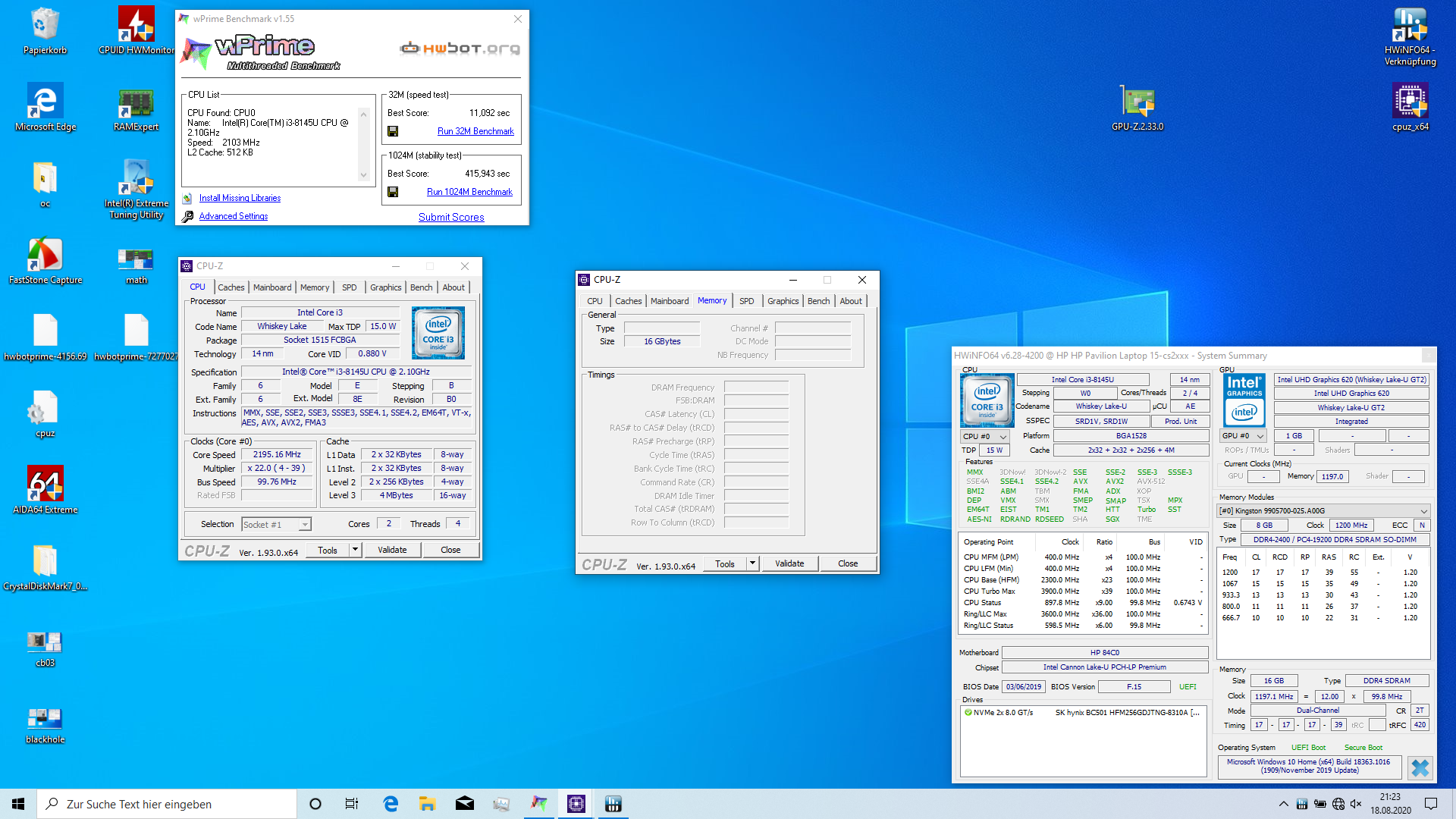This screenshot has height=819, width=1456.
Task: Open Bench tab in CPU-Z CPU window
Action: tap(421, 287)
